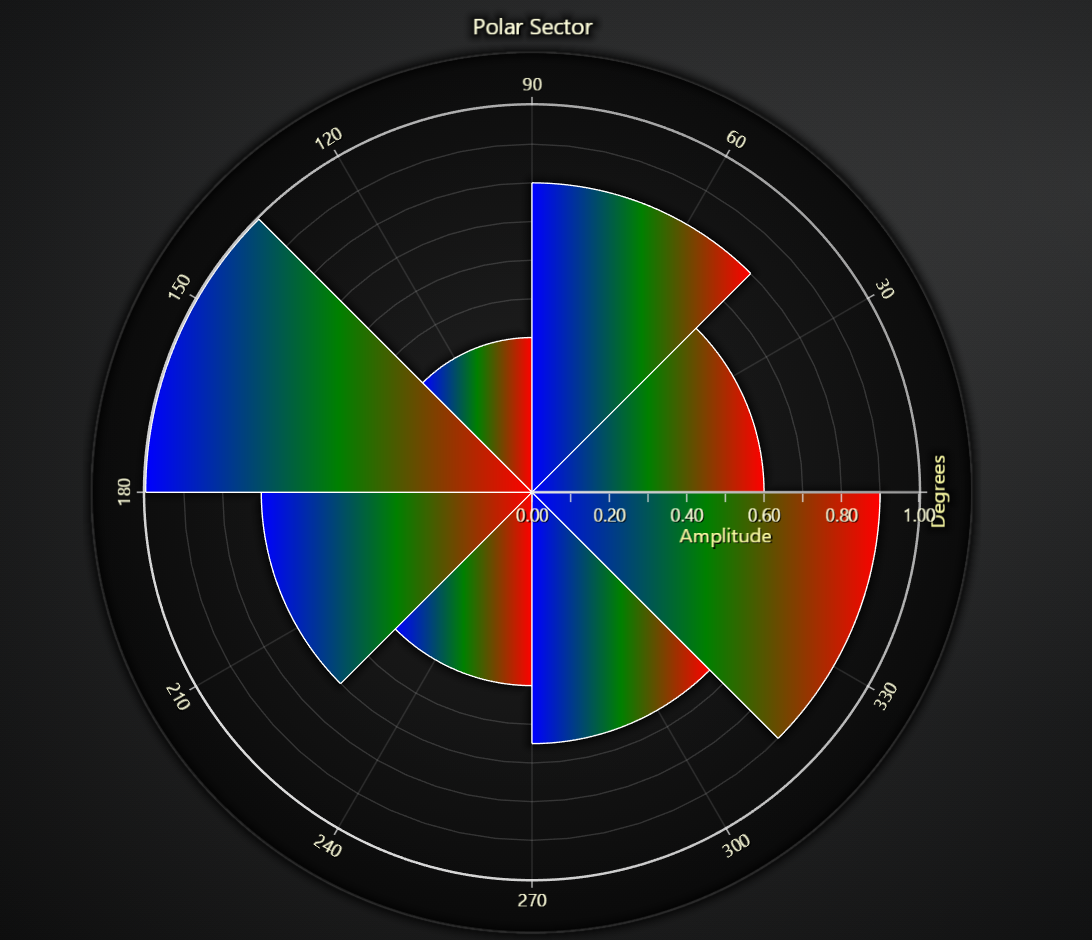Click the 'Degrees' axis title
Screen dimensions: 1092x940
click(939, 491)
